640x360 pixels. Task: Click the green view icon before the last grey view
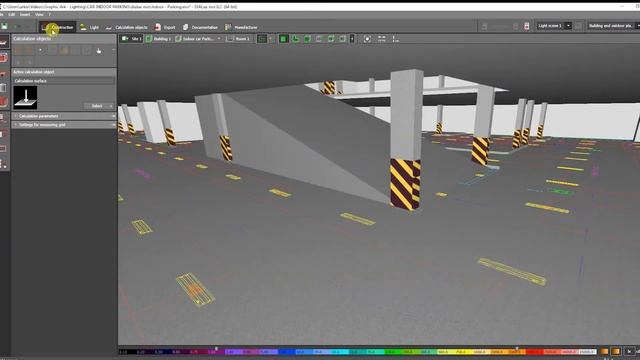[x=331, y=39]
